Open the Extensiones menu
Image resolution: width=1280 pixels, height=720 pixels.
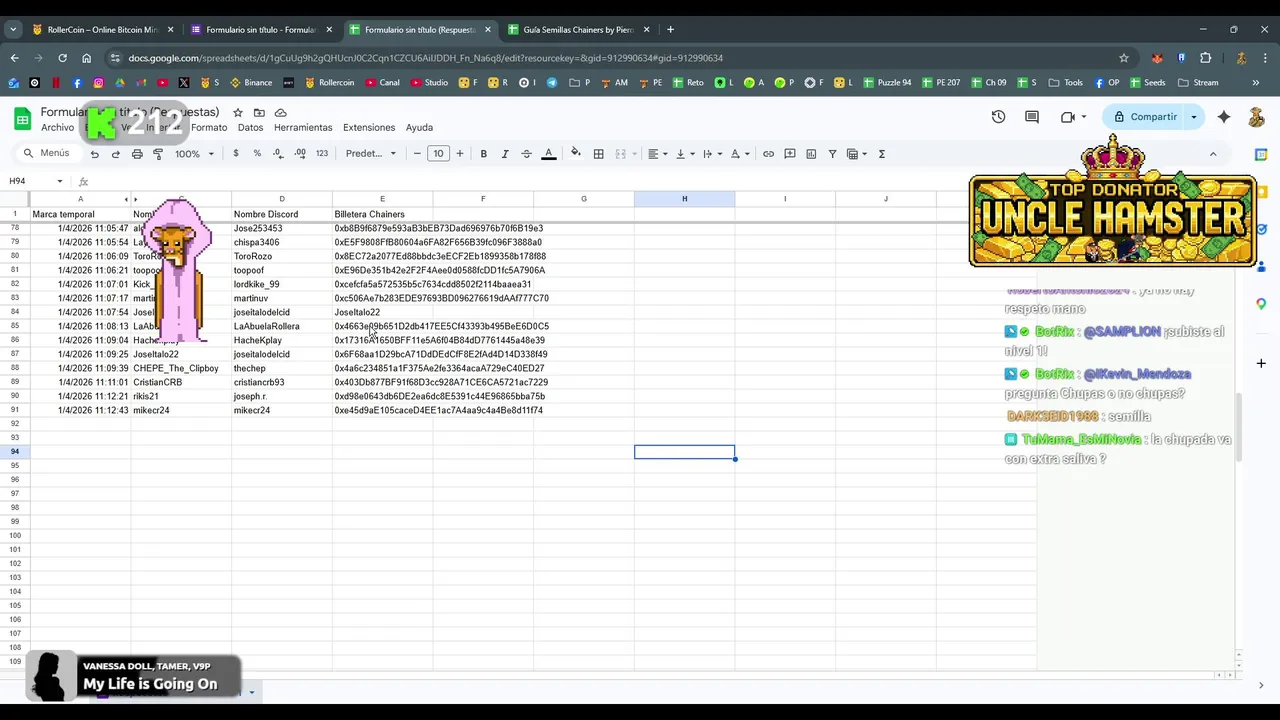tap(369, 128)
